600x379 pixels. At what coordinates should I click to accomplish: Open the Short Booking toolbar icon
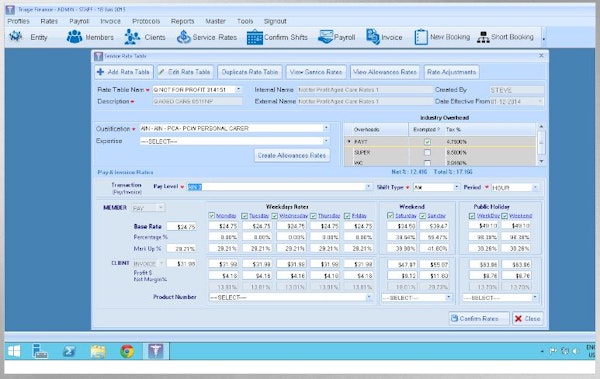483,37
